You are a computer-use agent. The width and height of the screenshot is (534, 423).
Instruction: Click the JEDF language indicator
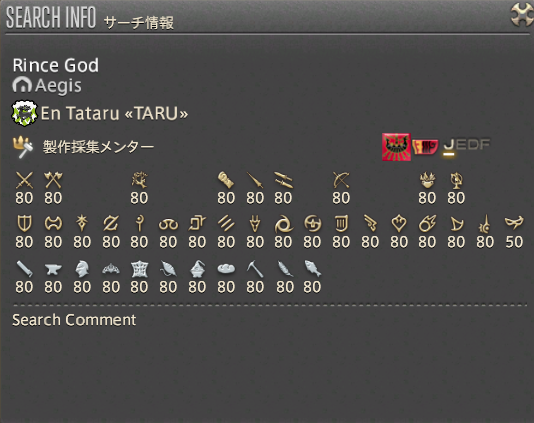pos(467,146)
